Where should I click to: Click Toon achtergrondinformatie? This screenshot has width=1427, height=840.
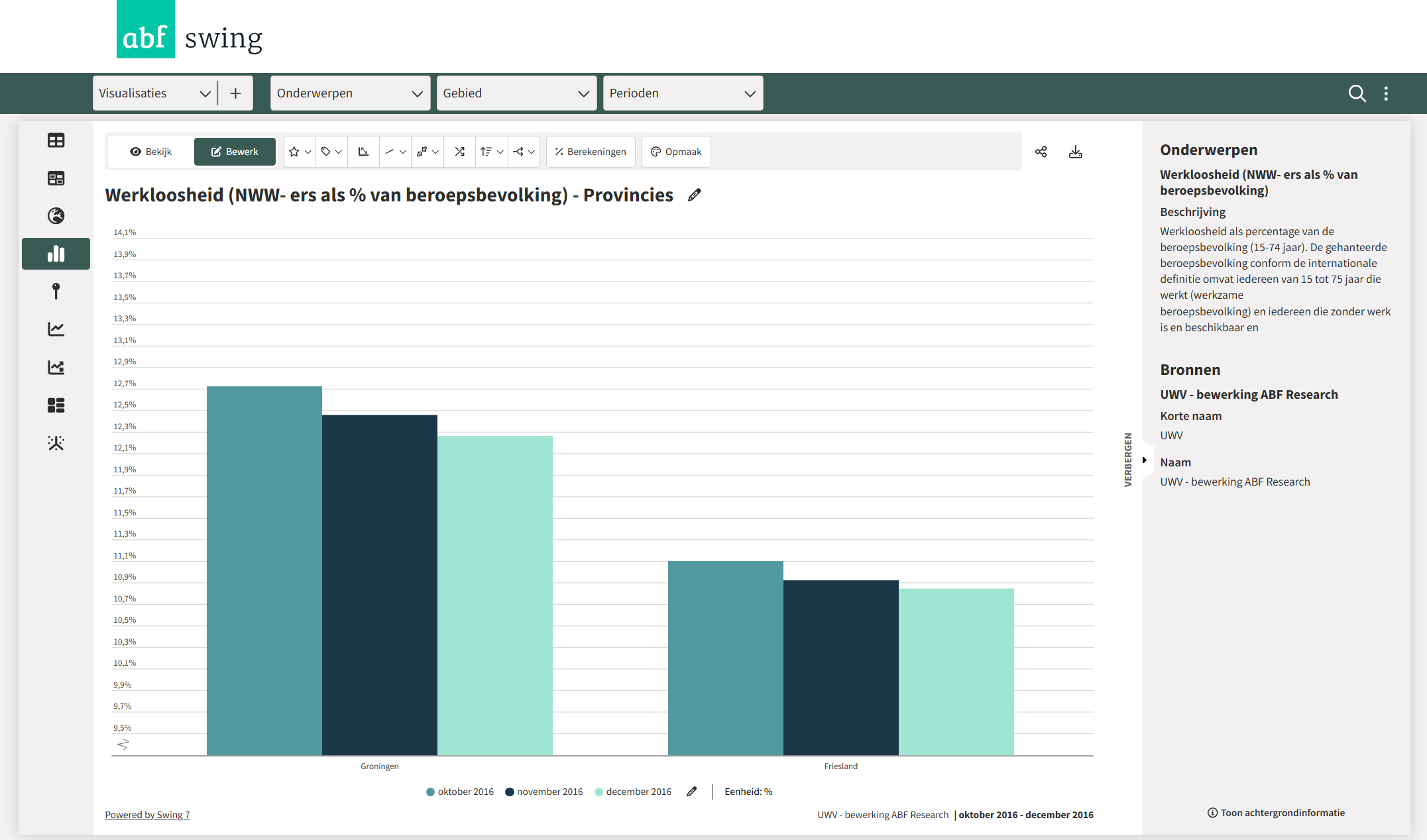click(x=1276, y=813)
